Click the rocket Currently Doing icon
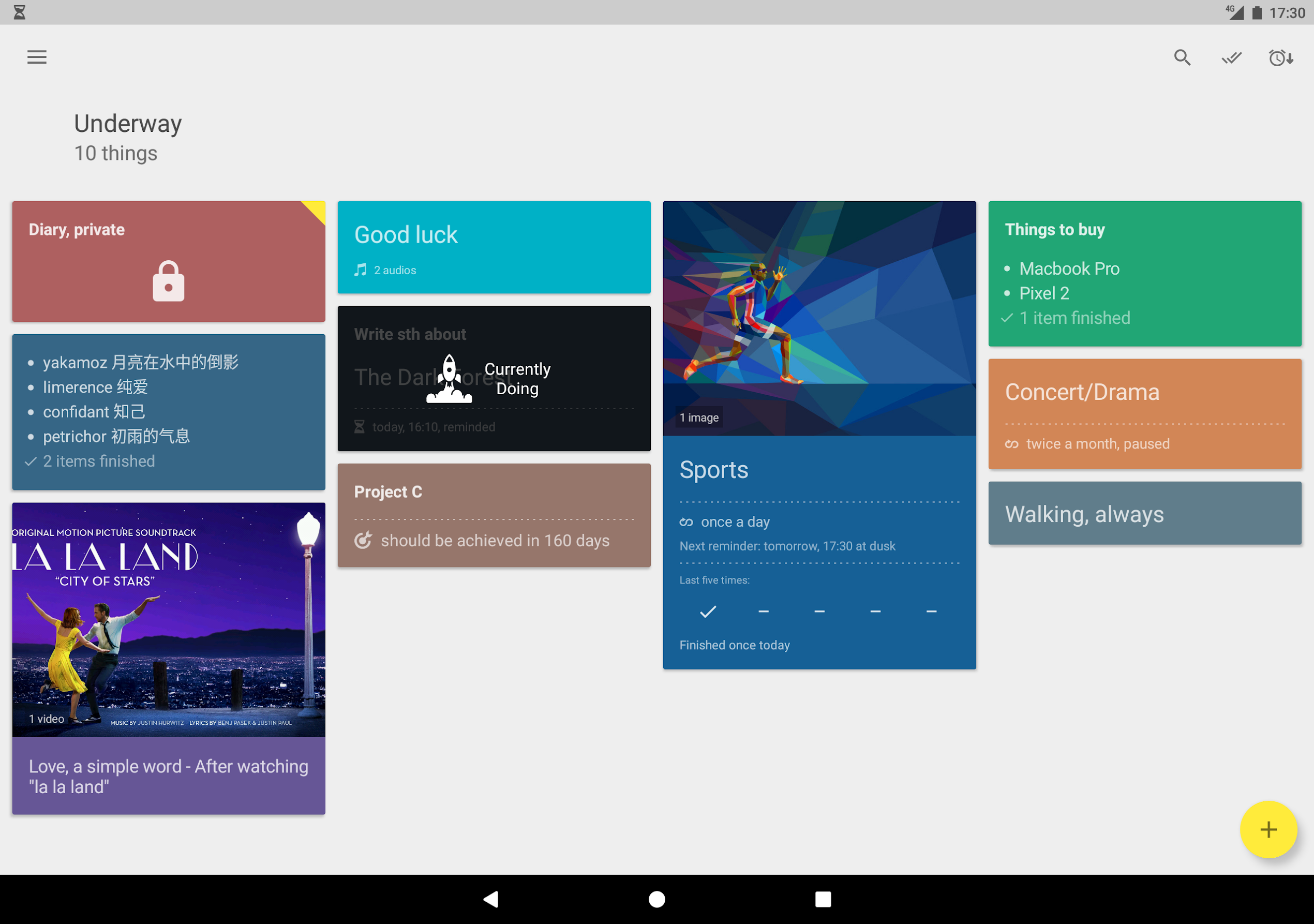 (x=450, y=378)
